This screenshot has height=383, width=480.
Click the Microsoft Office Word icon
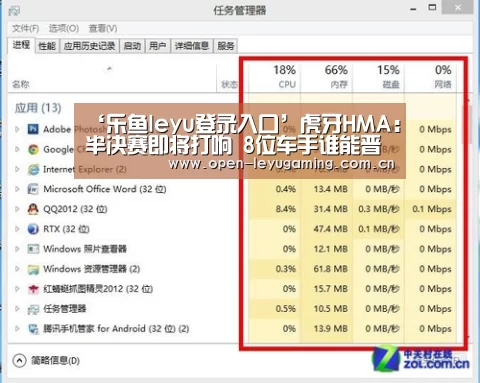point(33,189)
